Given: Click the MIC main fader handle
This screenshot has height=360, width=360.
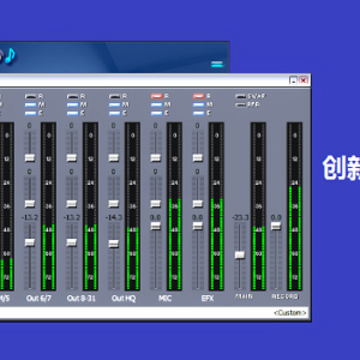Looking at the screenshot, I should (156, 226).
